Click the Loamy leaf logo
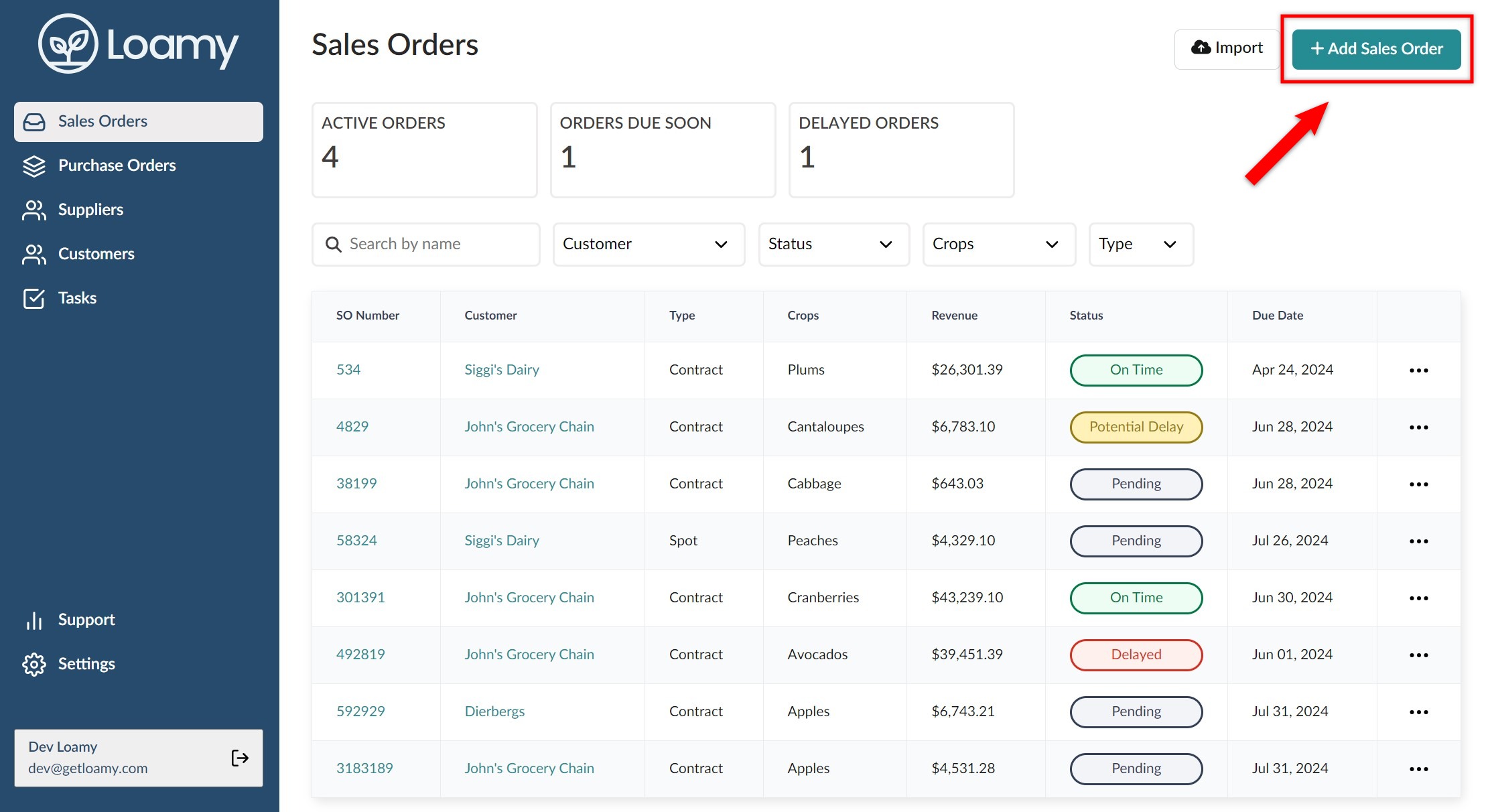 point(68,44)
